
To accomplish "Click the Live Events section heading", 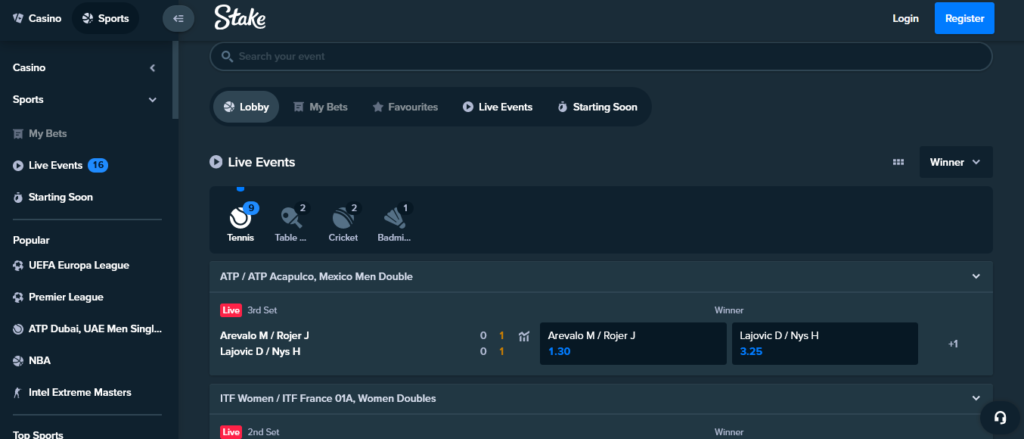I will point(261,162).
